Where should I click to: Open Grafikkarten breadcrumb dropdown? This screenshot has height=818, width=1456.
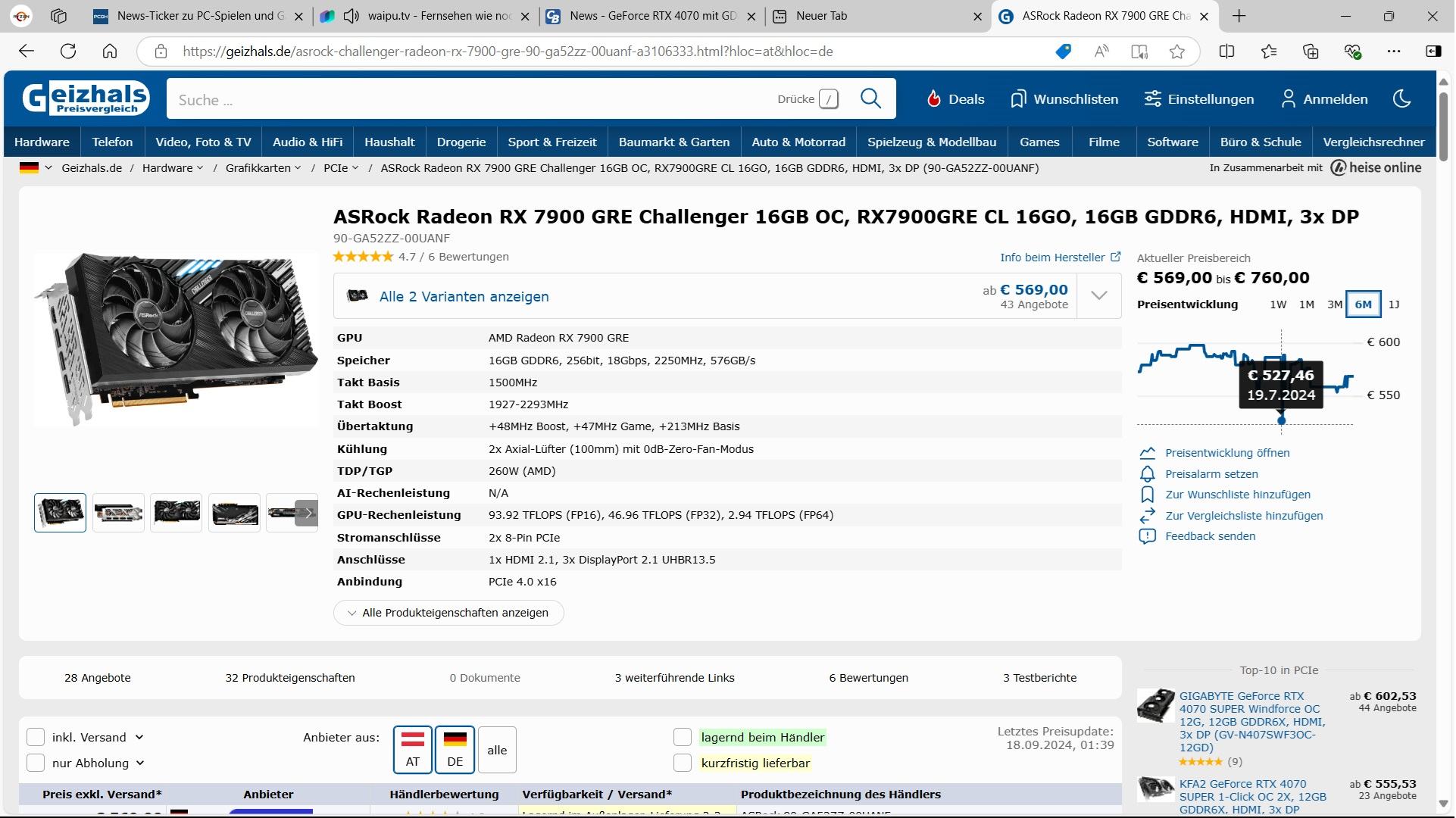click(x=263, y=168)
